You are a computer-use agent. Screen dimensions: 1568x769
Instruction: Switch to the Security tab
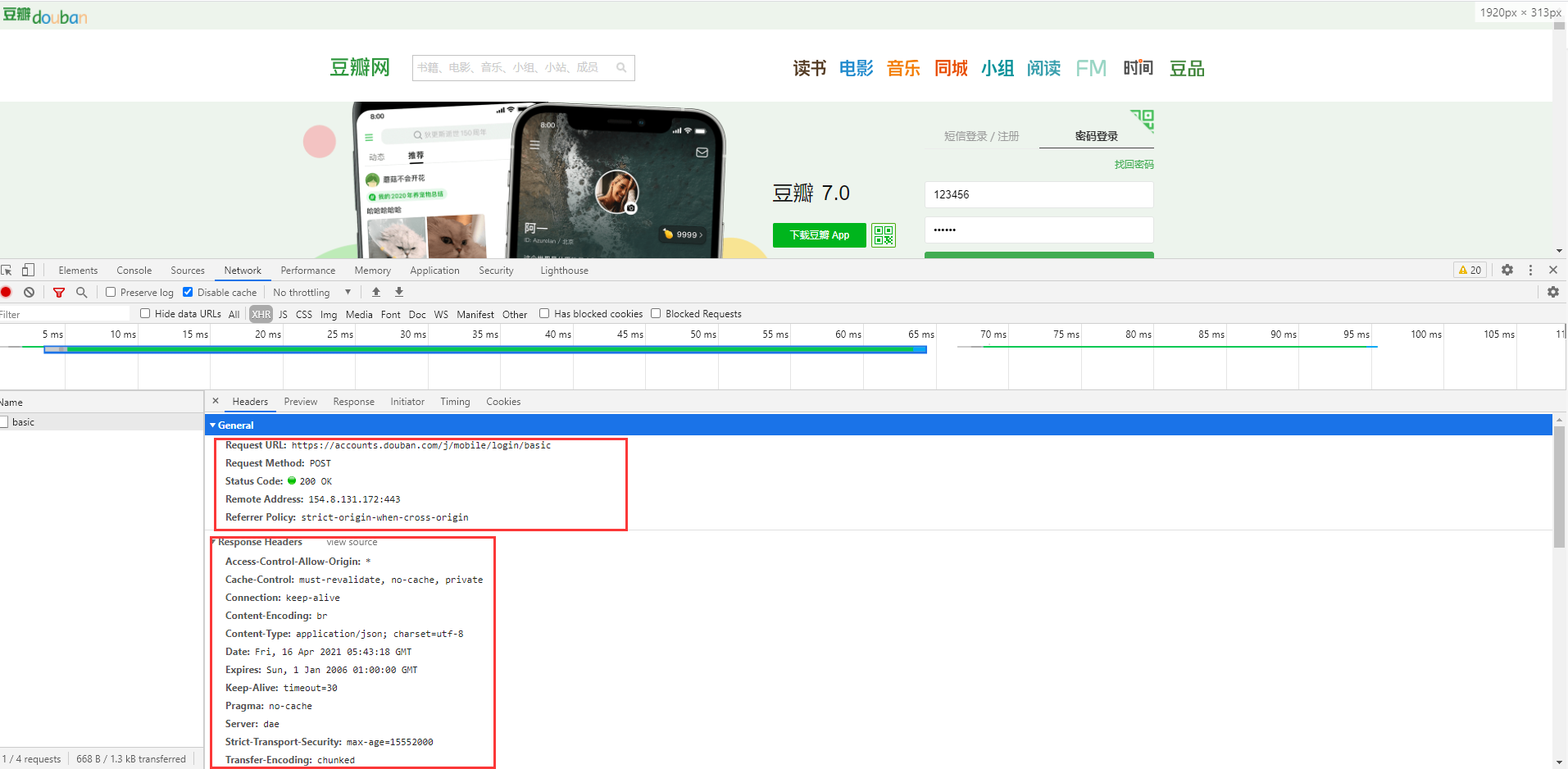tap(496, 271)
